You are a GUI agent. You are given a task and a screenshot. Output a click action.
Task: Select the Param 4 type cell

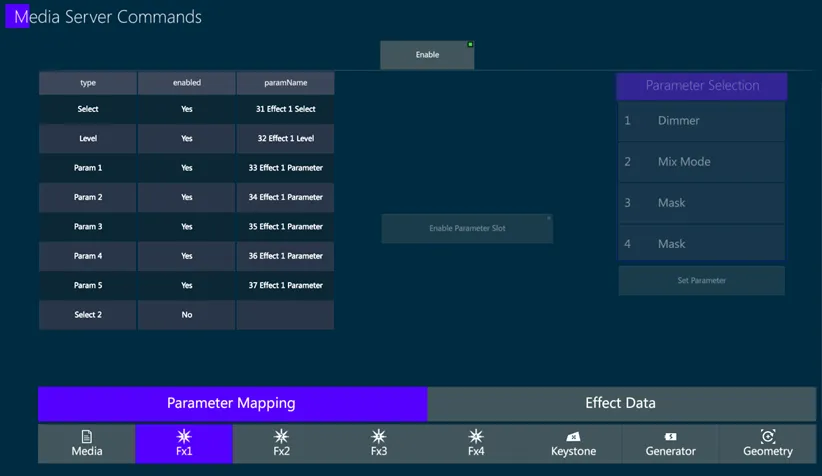[88, 256]
